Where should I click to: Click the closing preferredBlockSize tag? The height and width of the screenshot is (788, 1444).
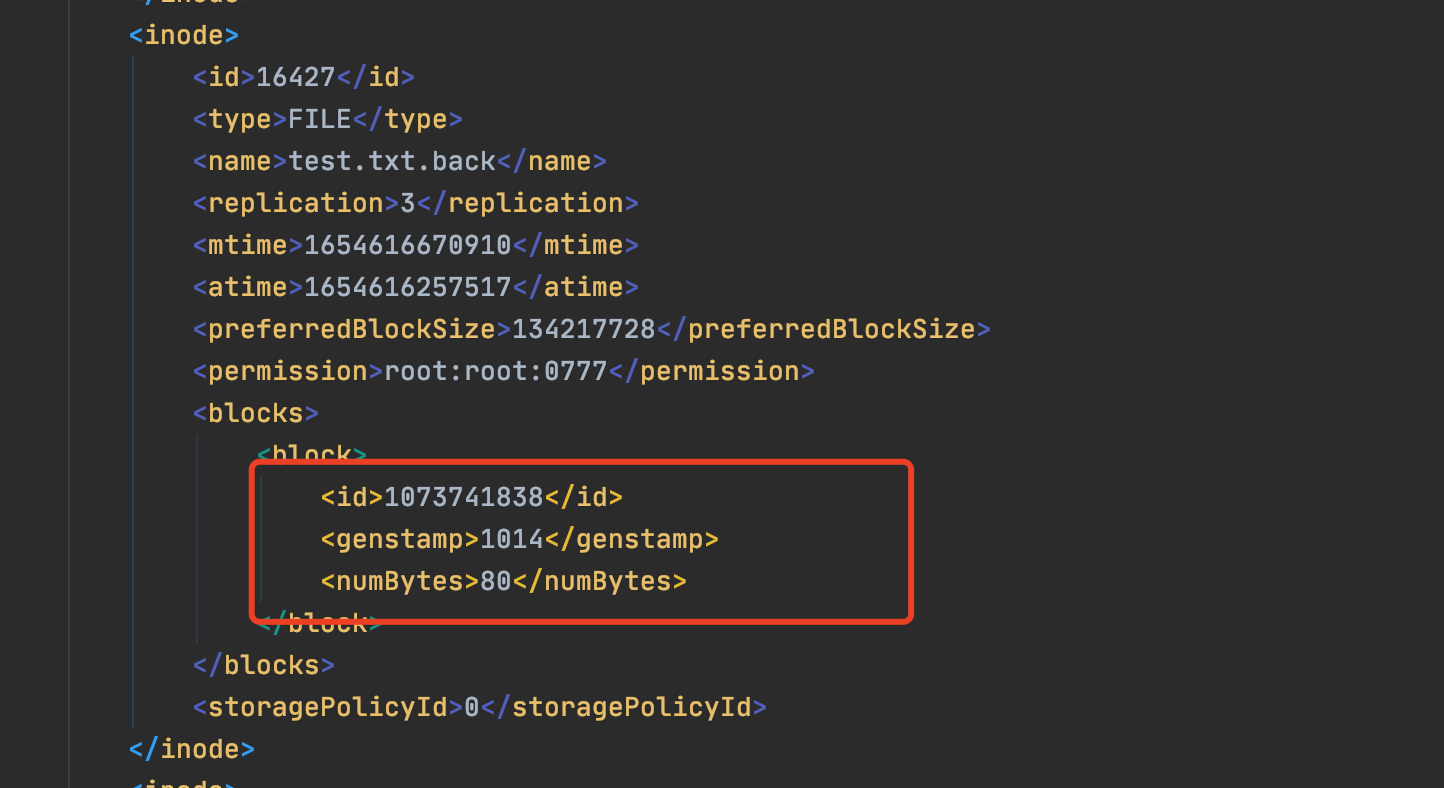pos(824,329)
